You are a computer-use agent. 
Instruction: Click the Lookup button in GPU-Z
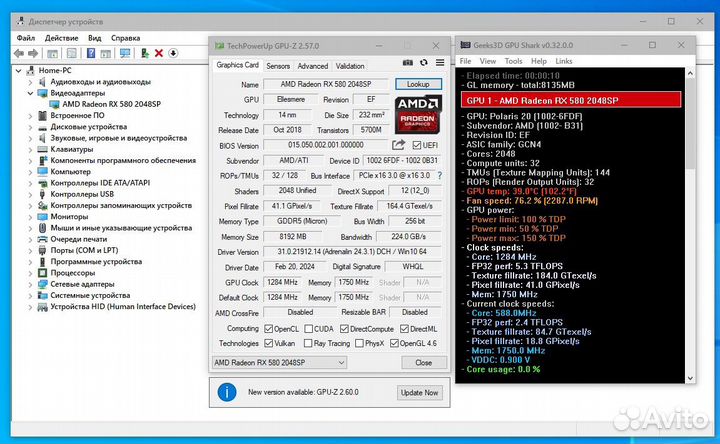point(418,84)
